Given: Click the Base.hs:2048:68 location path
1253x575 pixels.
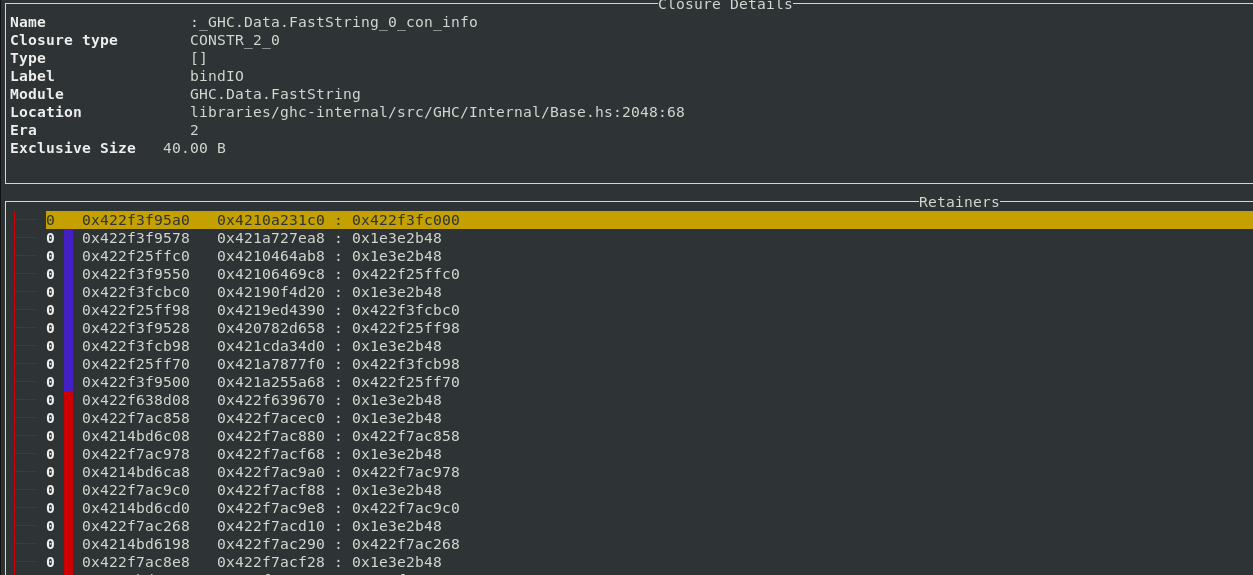Looking at the screenshot, I should pos(437,112).
